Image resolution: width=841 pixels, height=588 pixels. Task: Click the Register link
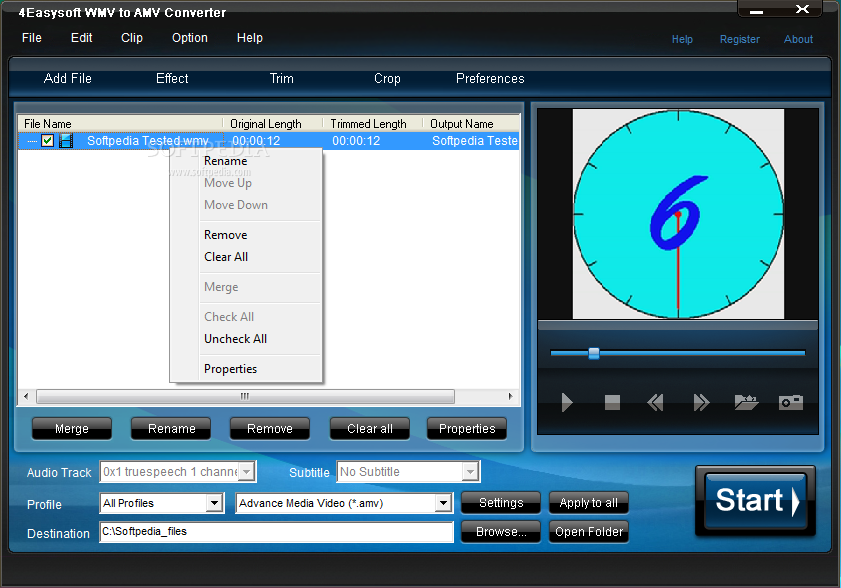pyautogui.click(x=740, y=39)
